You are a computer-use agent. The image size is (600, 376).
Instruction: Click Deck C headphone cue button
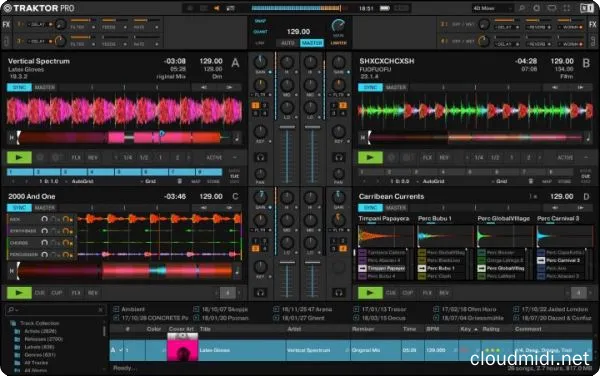point(261,293)
